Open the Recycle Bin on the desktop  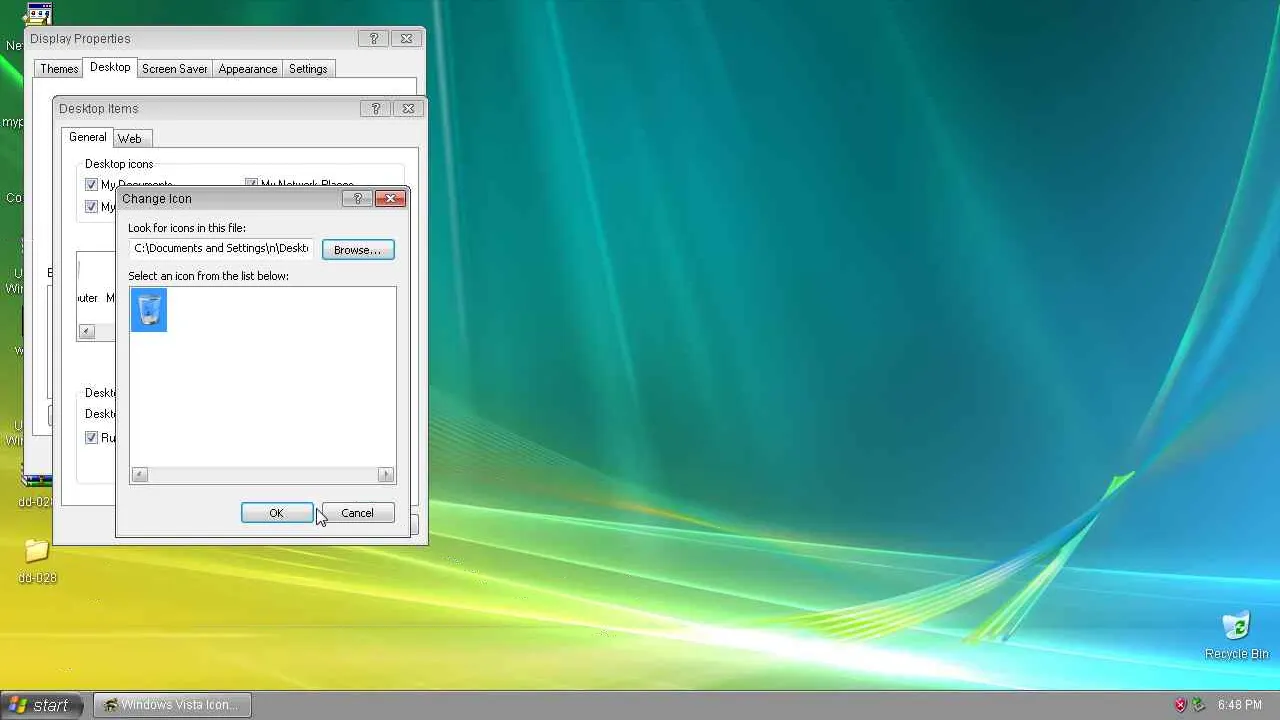coord(1237,635)
